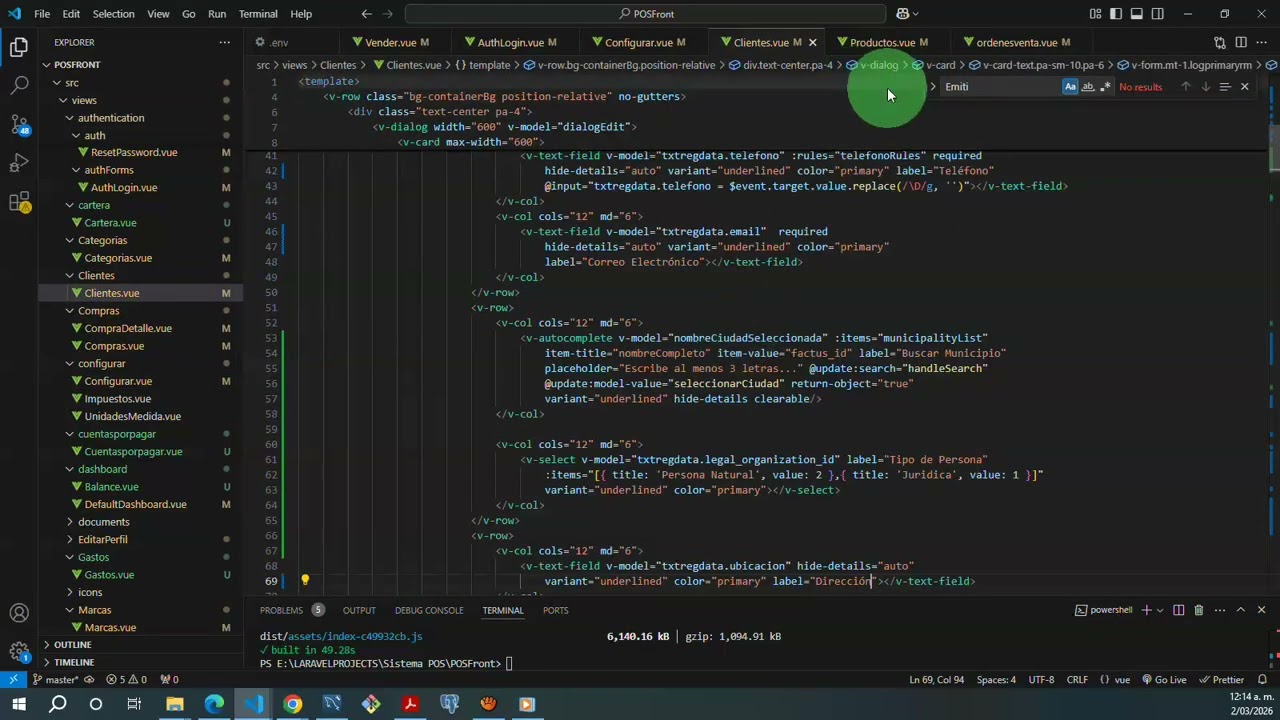The height and width of the screenshot is (720, 1280).
Task: Toggle primary side bar visibility in title bar
Action: [x=1116, y=14]
